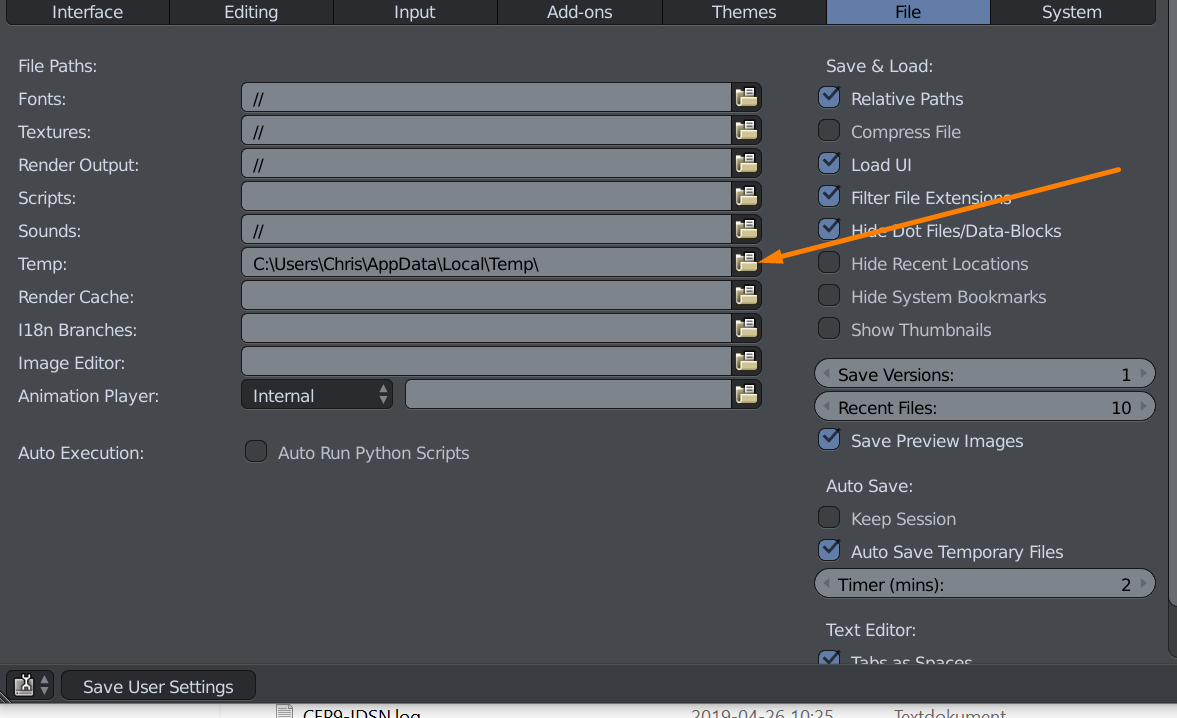Screen dimensions: 1177x718
Task: Uncheck Relative Paths checkbox
Action: tap(829, 98)
